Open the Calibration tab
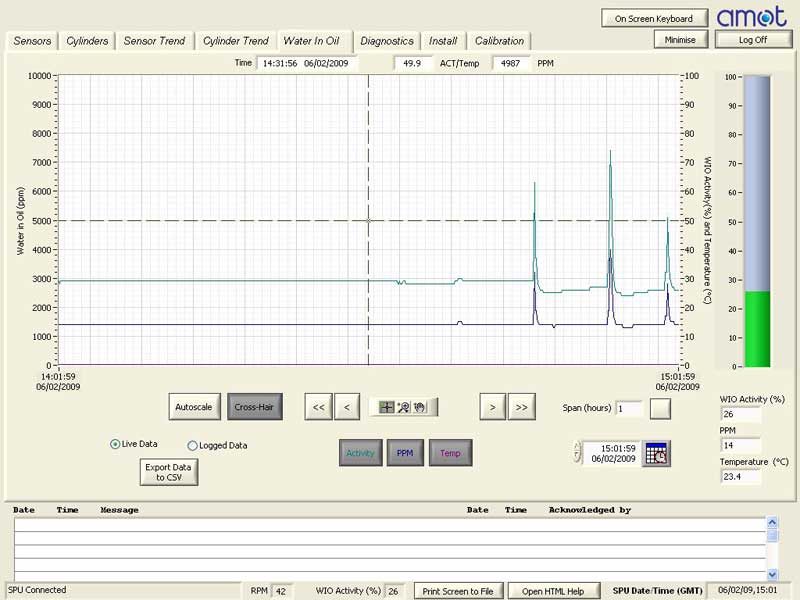Screen dimensions: 800x600 [x=499, y=41]
